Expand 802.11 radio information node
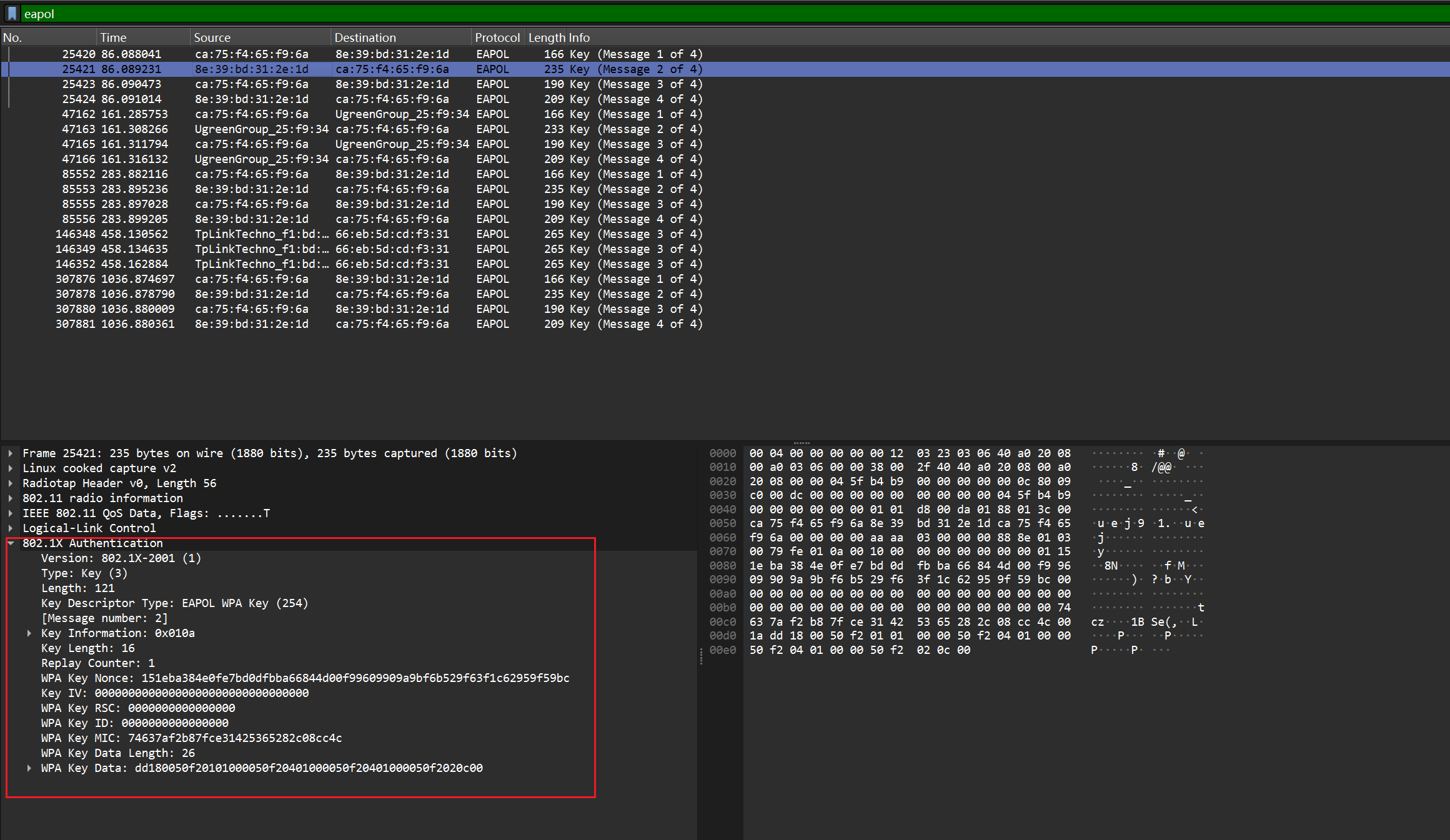Image resolution: width=1450 pixels, height=840 pixels. pos(11,498)
